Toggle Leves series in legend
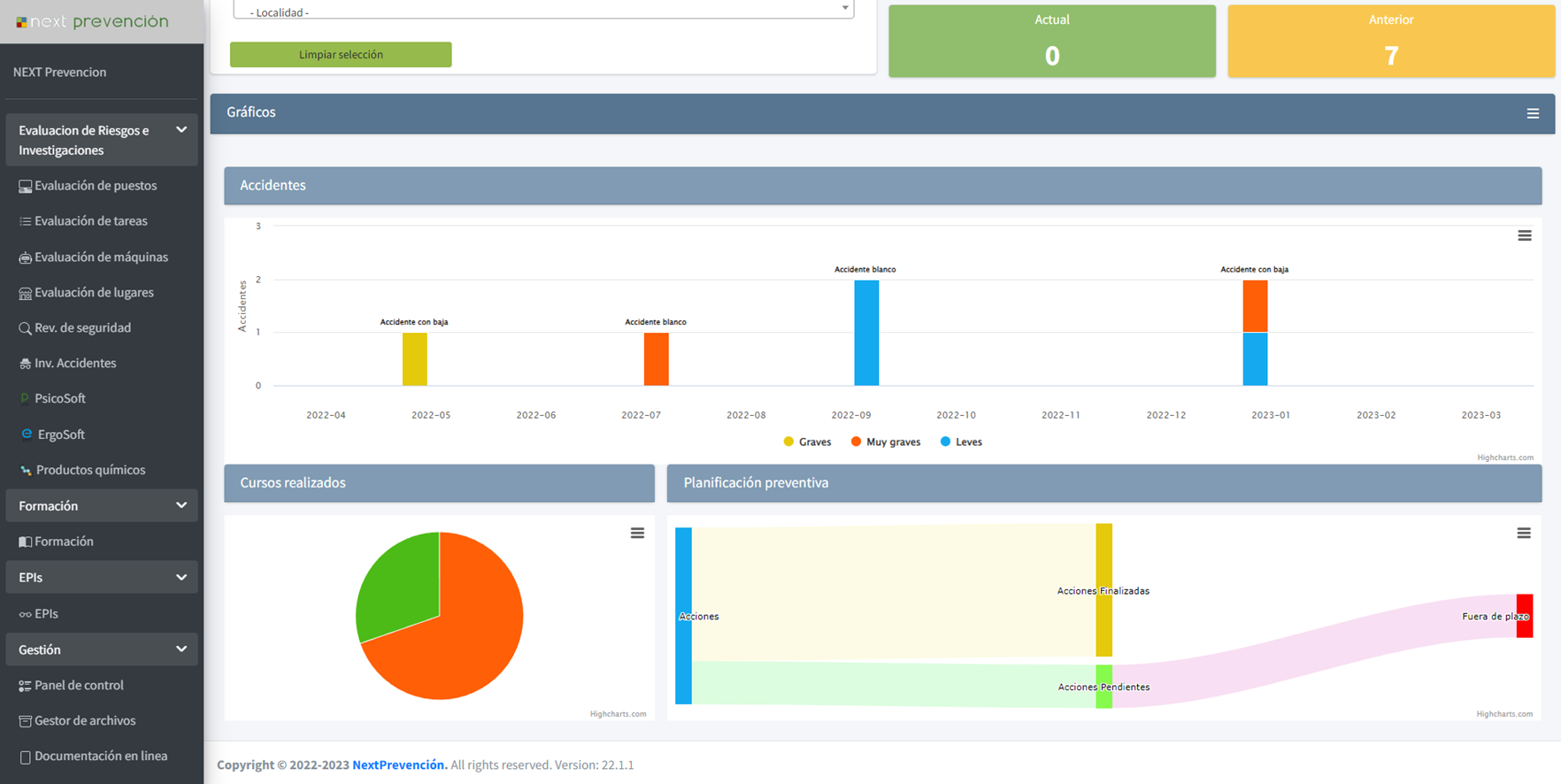The image size is (1561, 784). 961,442
